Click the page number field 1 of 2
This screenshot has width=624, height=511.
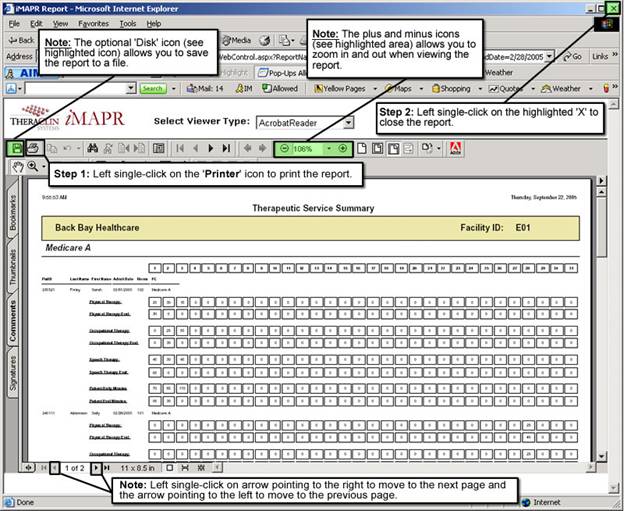tap(75, 468)
